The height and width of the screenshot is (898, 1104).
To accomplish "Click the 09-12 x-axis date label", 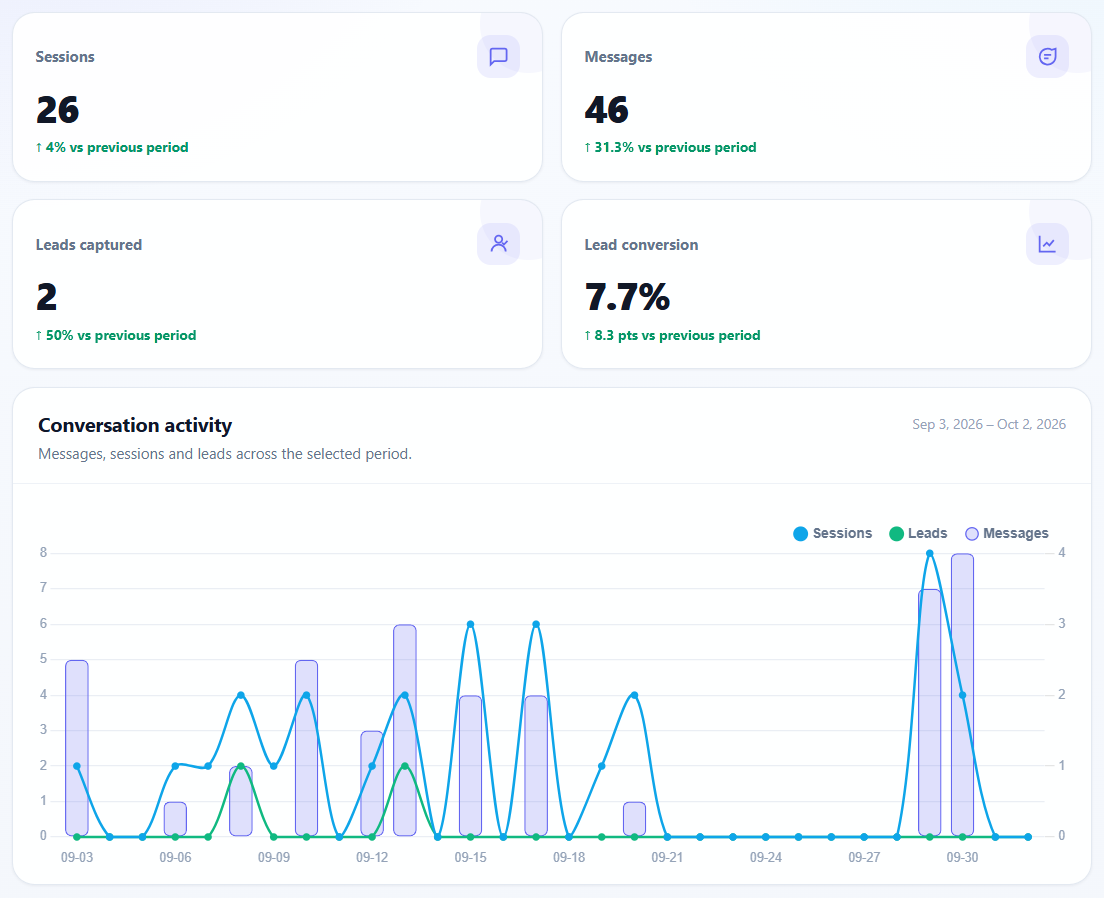I will 372,857.
